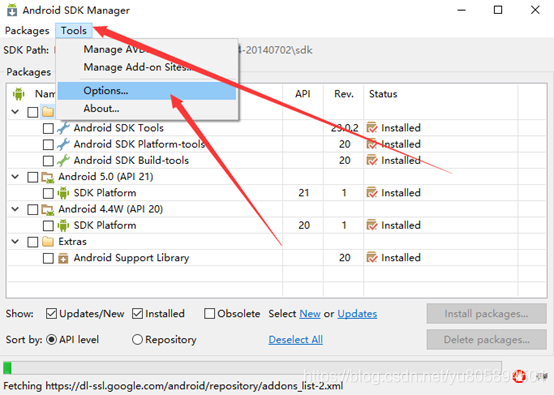The height and width of the screenshot is (395, 554).
Task: Click the Install packages... button
Action: coord(486,314)
